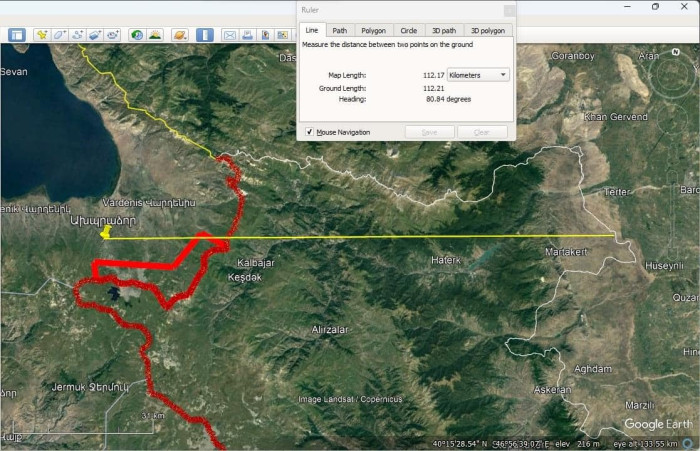Toggle sunlight across the landscape icon
Image resolution: width=700 pixels, height=451 pixels.
tap(155, 35)
